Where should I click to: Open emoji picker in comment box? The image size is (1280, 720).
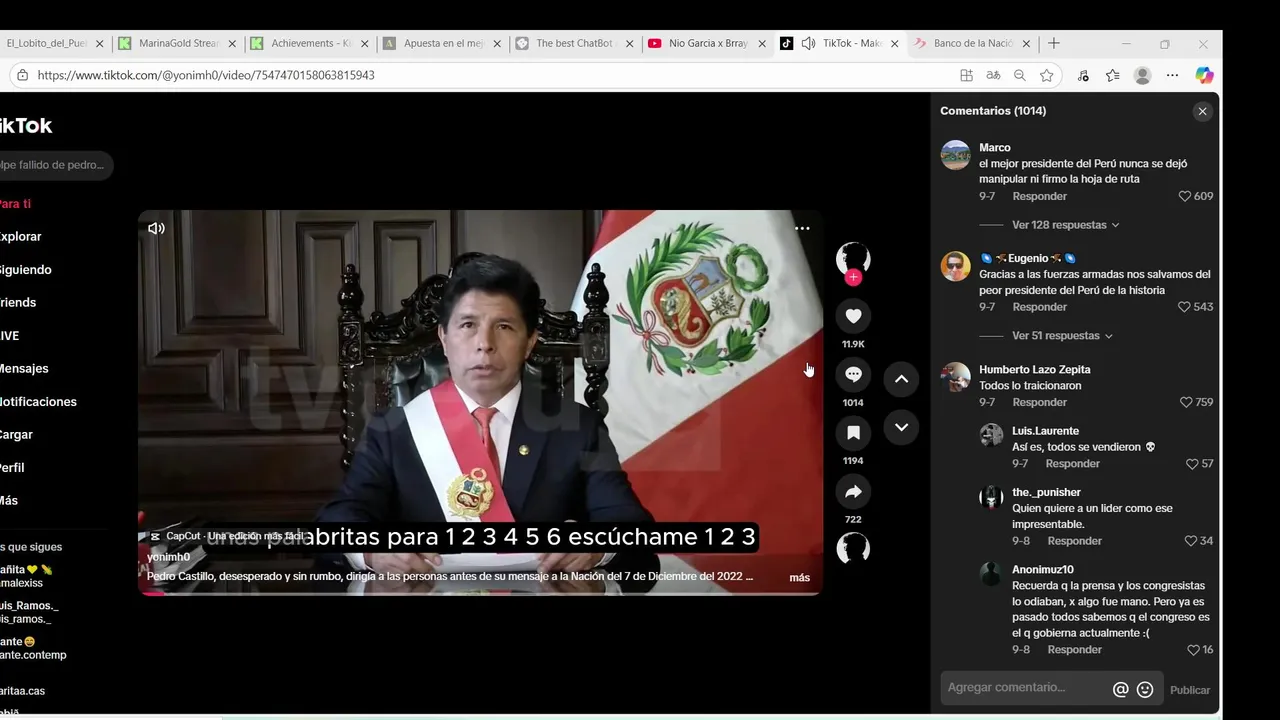(1145, 690)
